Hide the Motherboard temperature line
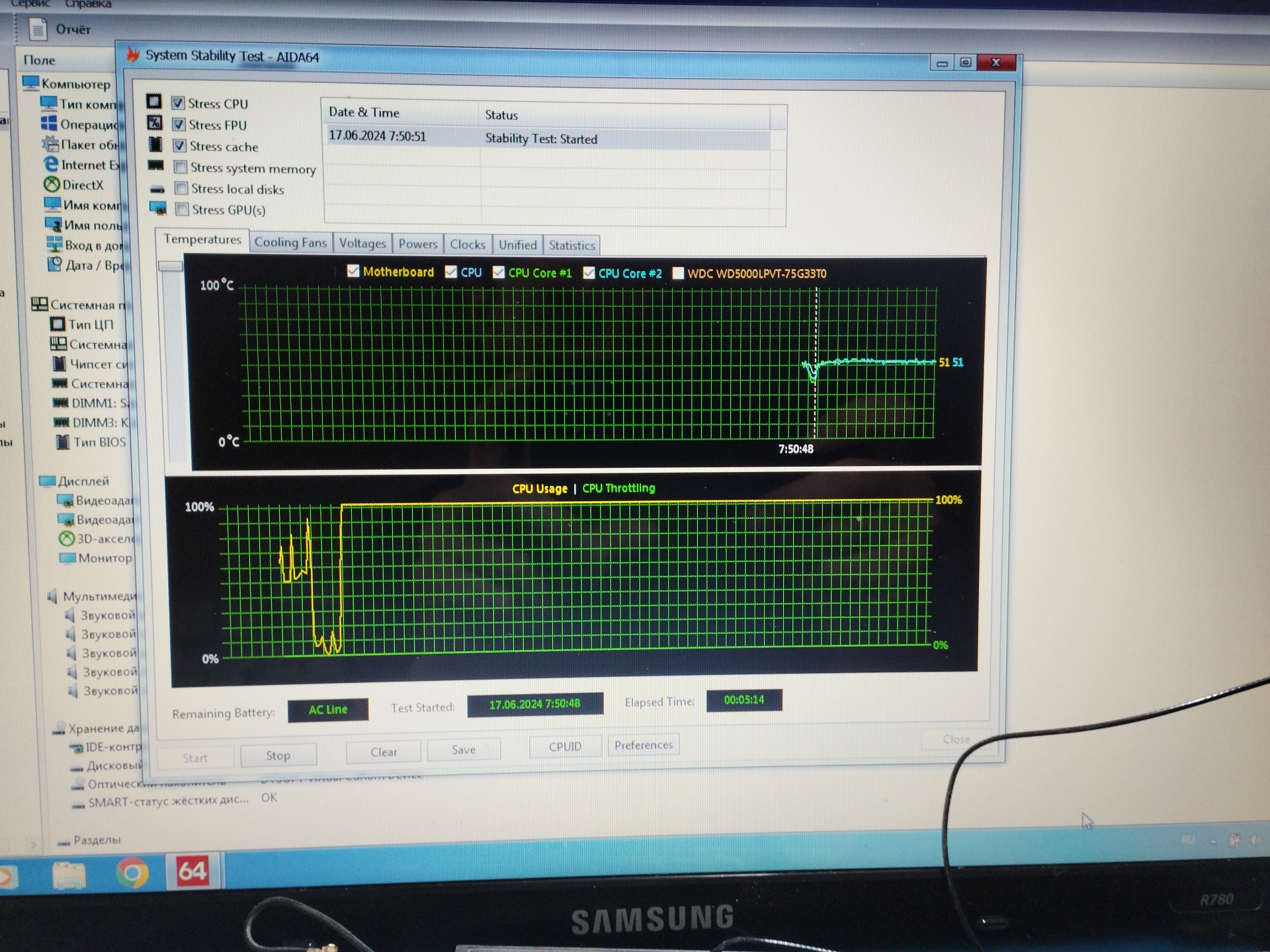 tap(353, 271)
